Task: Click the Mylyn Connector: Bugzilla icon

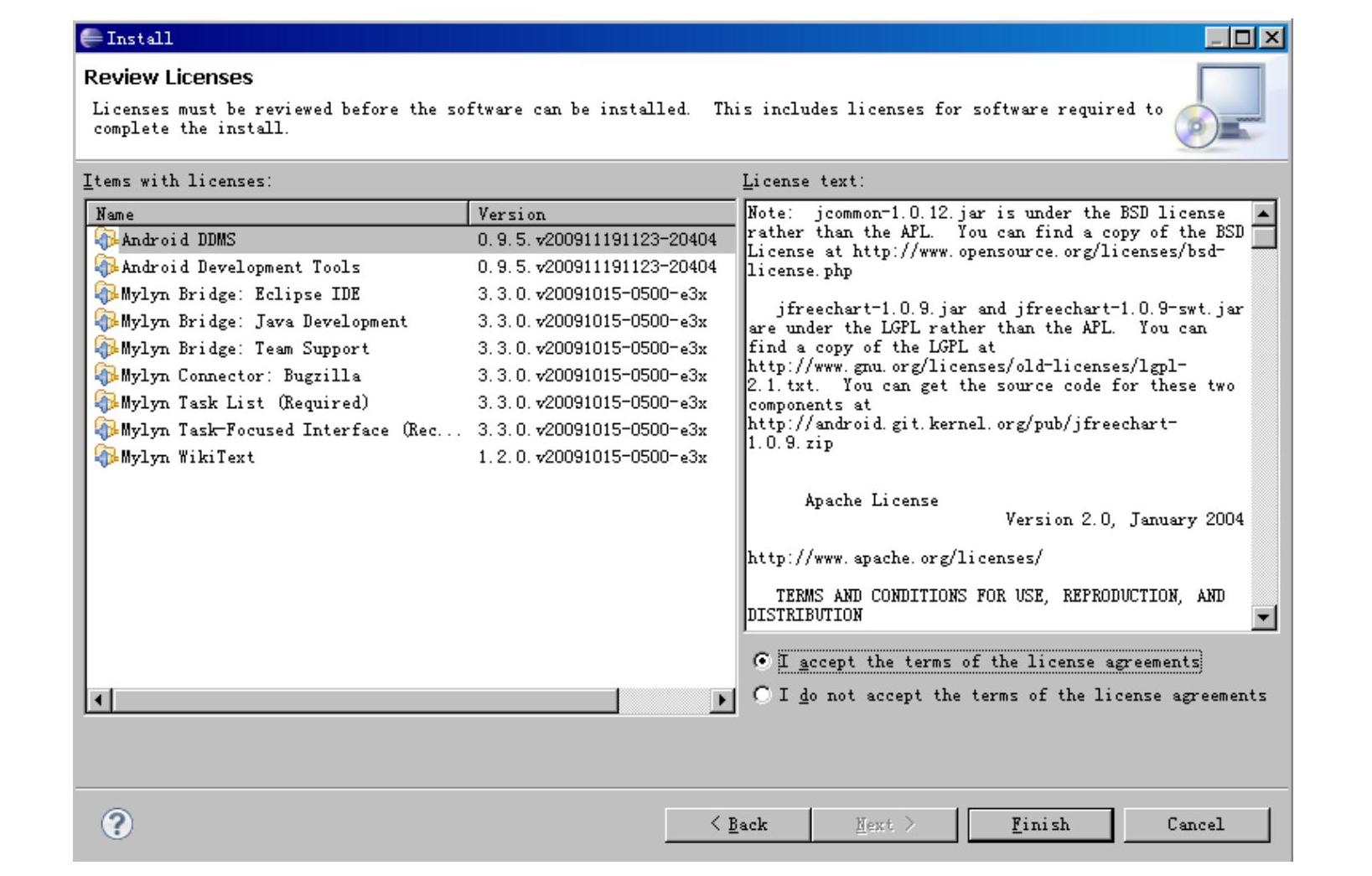Action: click(106, 375)
